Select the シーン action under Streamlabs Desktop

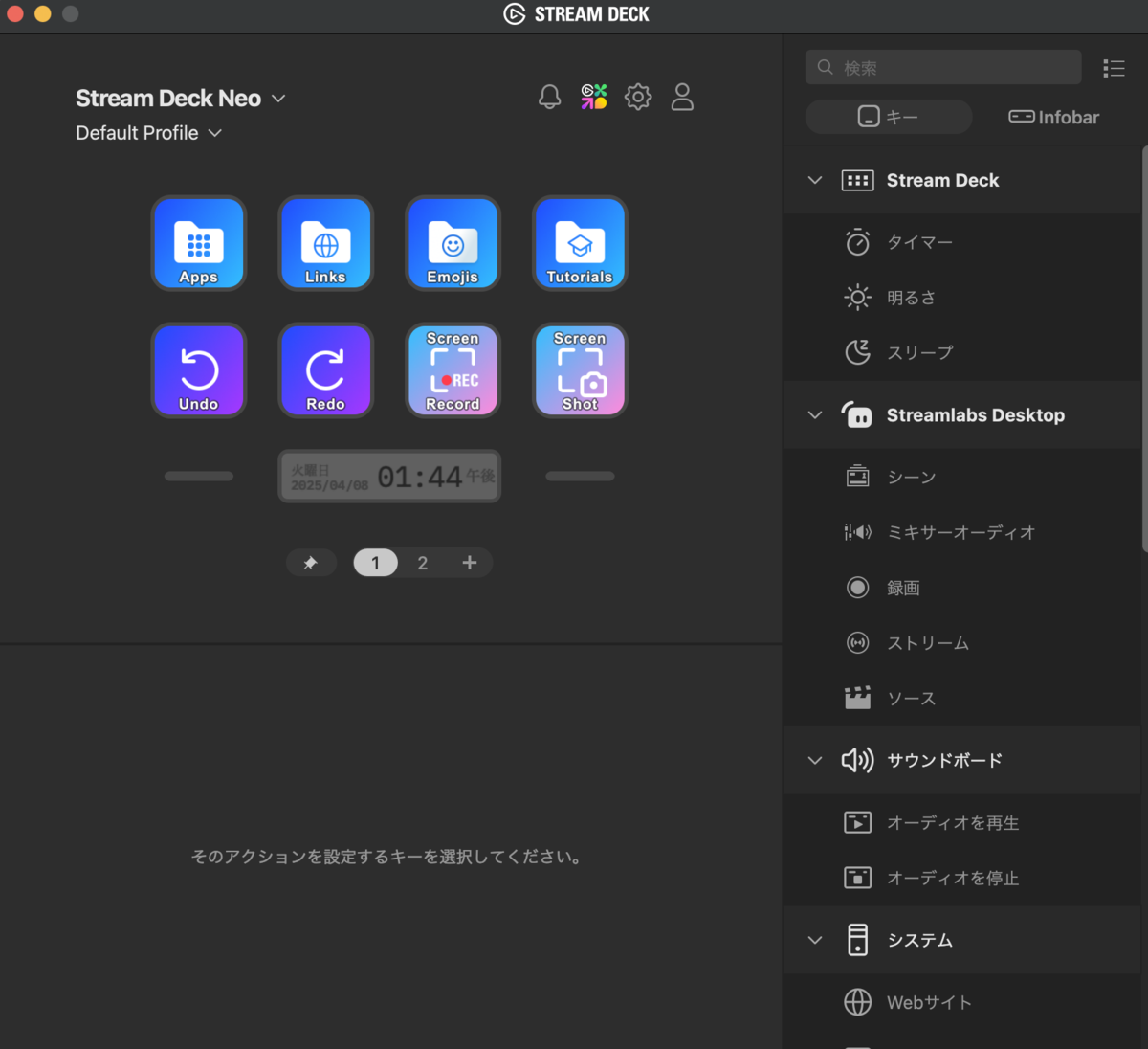pos(910,476)
